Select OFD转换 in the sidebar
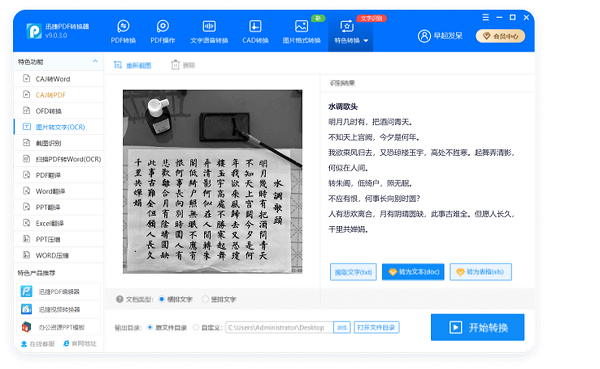This screenshot has width=600, height=369. click(x=59, y=111)
